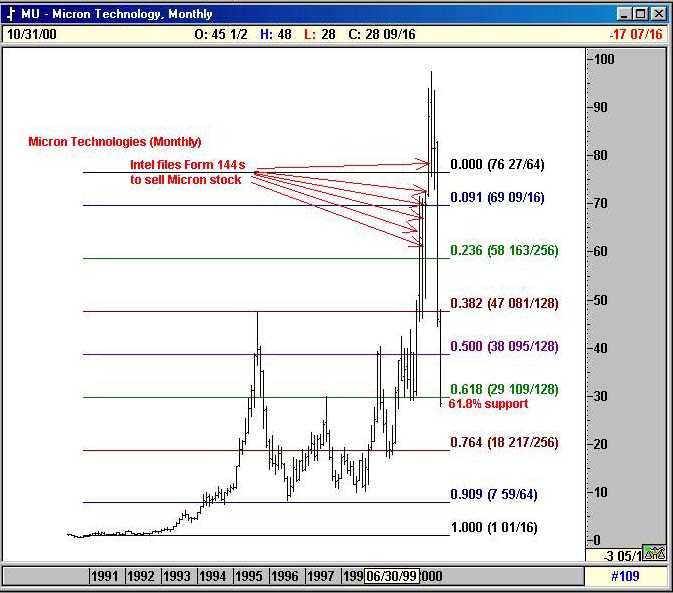
Task: Close the Micron Technology chart window
Action: pyautogui.click(x=658, y=14)
